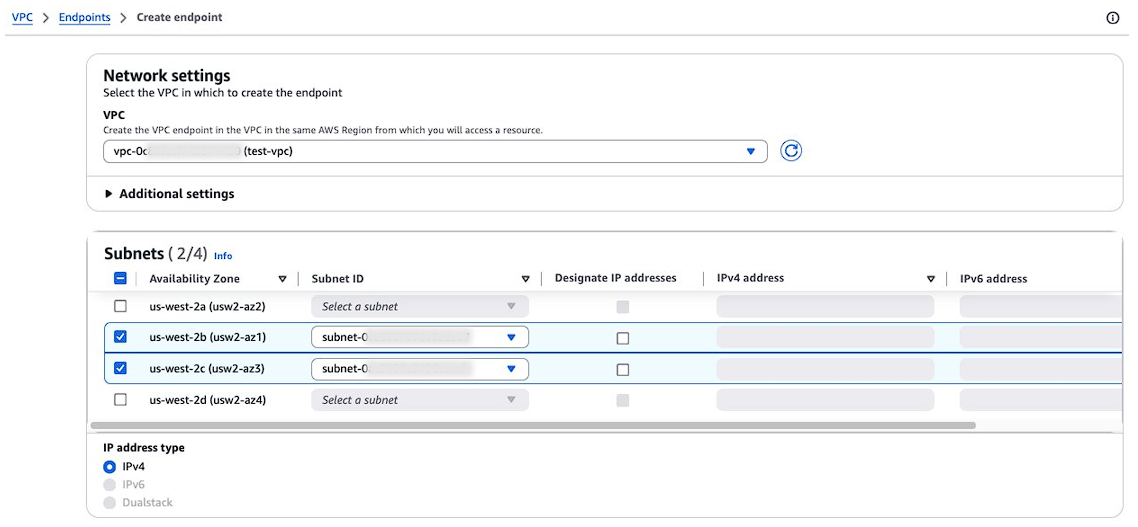
Task: Select the IPv6 address type radio
Action: pos(110,484)
